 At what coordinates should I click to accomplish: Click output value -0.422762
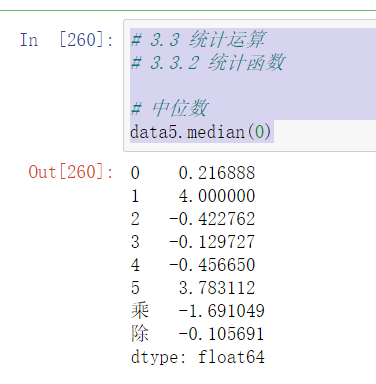212,219
